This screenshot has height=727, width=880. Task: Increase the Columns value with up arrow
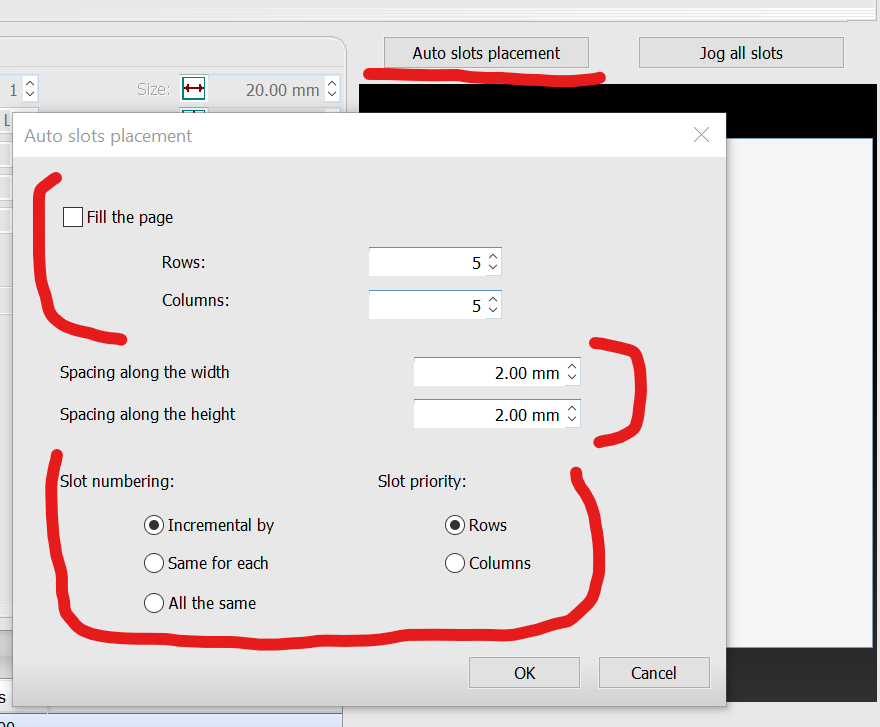pos(493,300)
